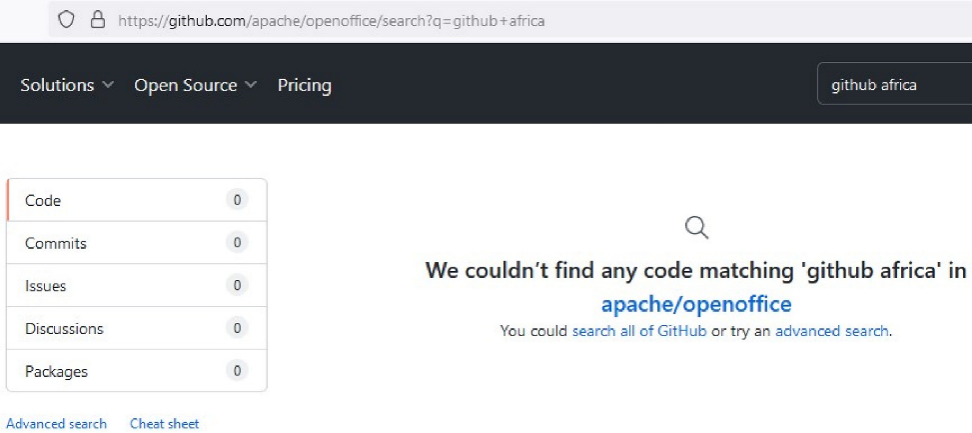Click search all of GitHub link
Screen dimensions: 972x433
pos(639,330)
